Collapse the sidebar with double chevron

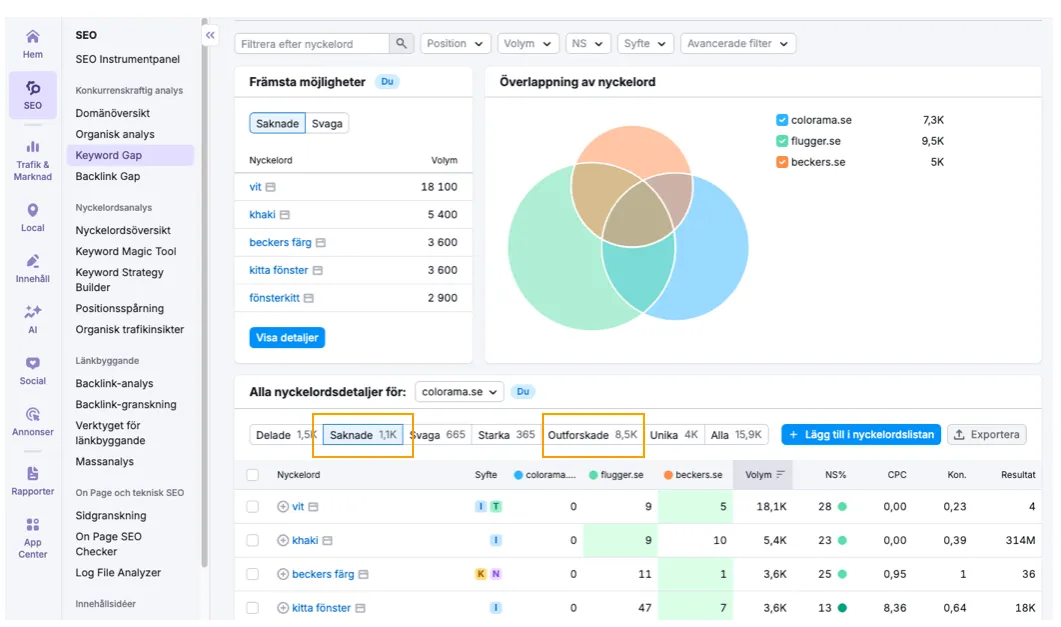(210, 35)
